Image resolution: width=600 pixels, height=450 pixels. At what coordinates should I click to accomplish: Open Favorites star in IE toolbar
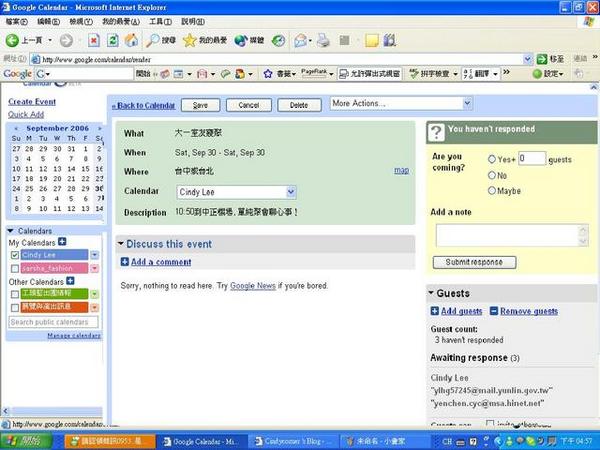[189, 40]
